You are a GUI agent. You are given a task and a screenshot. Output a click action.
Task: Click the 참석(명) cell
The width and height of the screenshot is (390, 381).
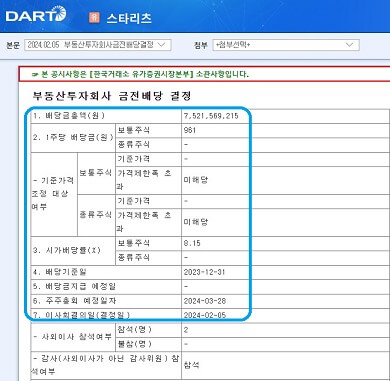(x=148, y=330)
